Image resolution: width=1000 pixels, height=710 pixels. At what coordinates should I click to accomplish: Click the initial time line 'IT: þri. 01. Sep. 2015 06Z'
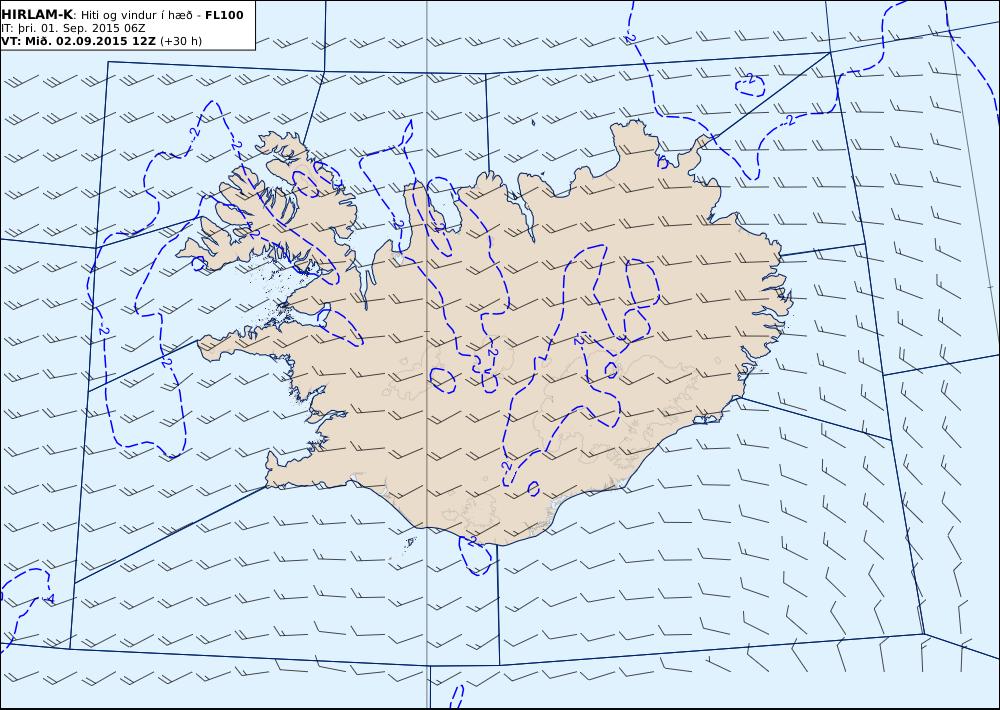[x=73, y=28]
